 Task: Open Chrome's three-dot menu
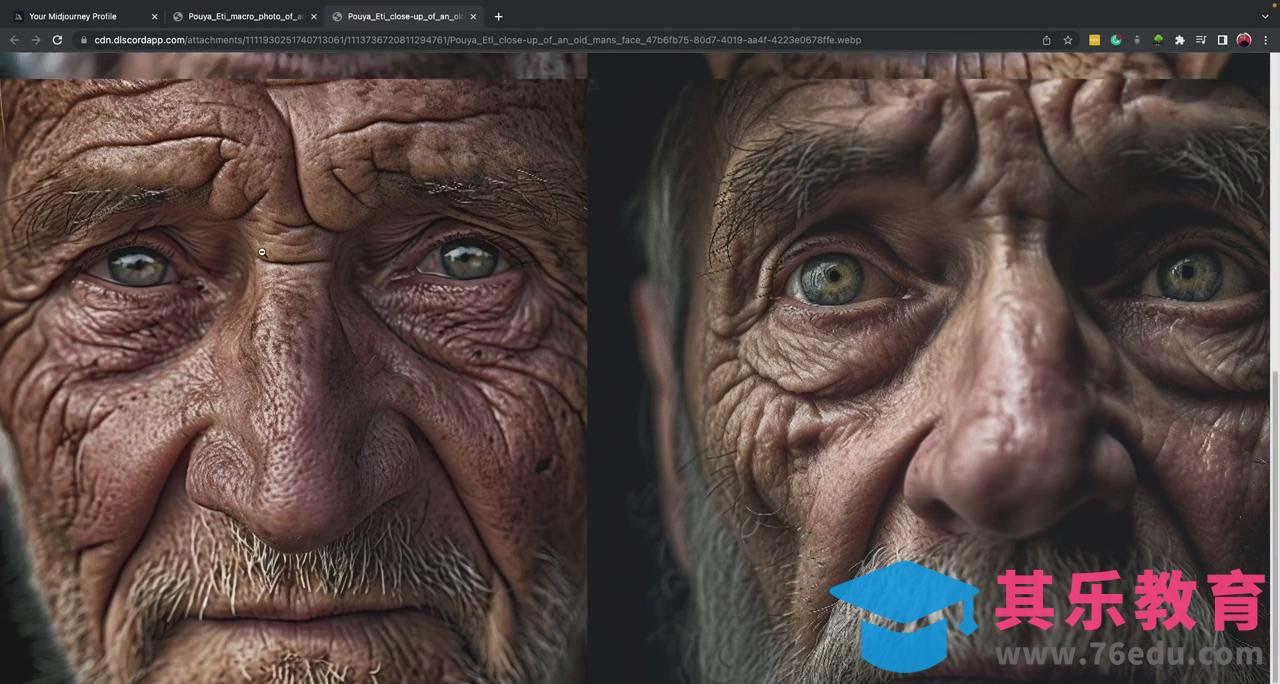click(x=1266, y=40)
